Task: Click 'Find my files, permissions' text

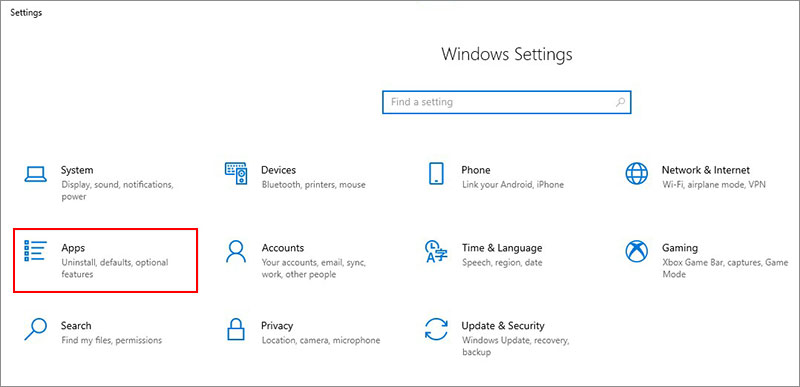Action: tap(111, 340)
